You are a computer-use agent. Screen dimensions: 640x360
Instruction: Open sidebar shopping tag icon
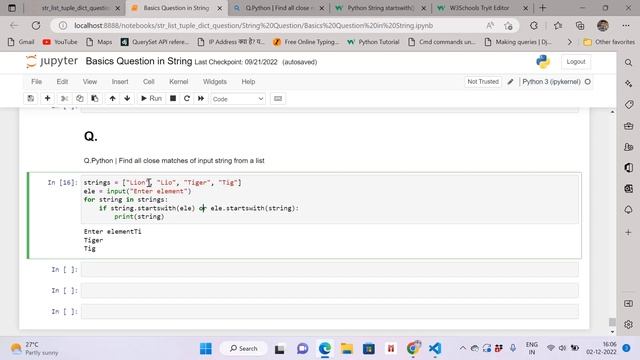(x=629, y=104)
